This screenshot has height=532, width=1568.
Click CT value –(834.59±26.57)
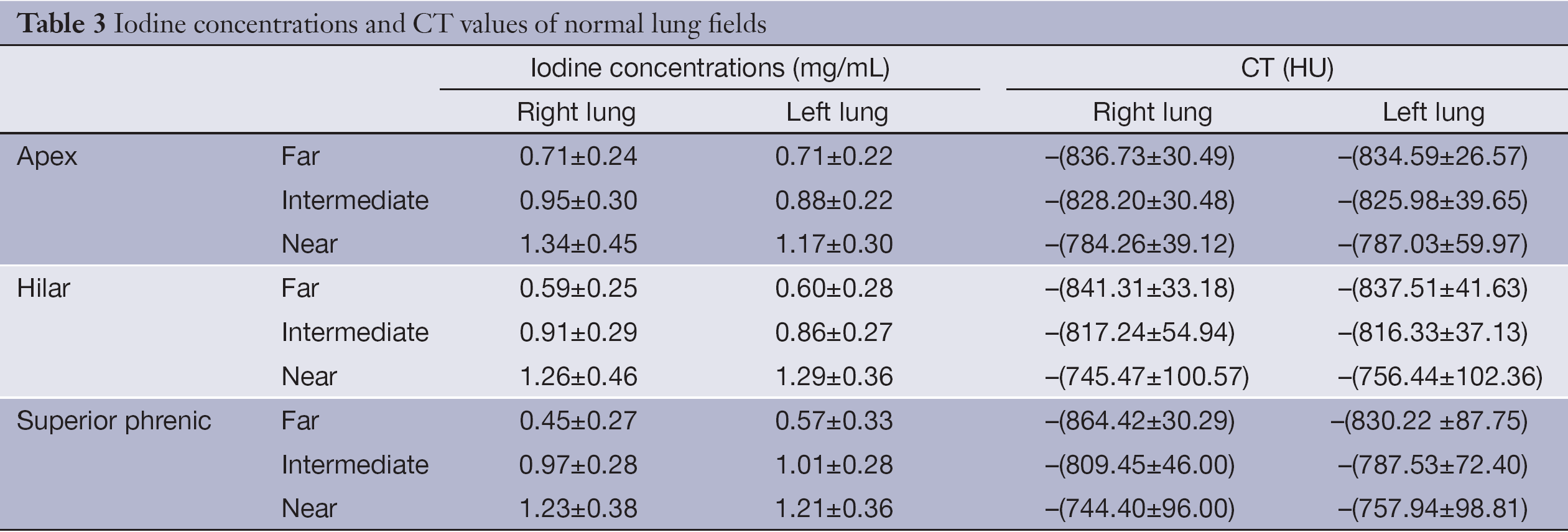[1433, 156]
